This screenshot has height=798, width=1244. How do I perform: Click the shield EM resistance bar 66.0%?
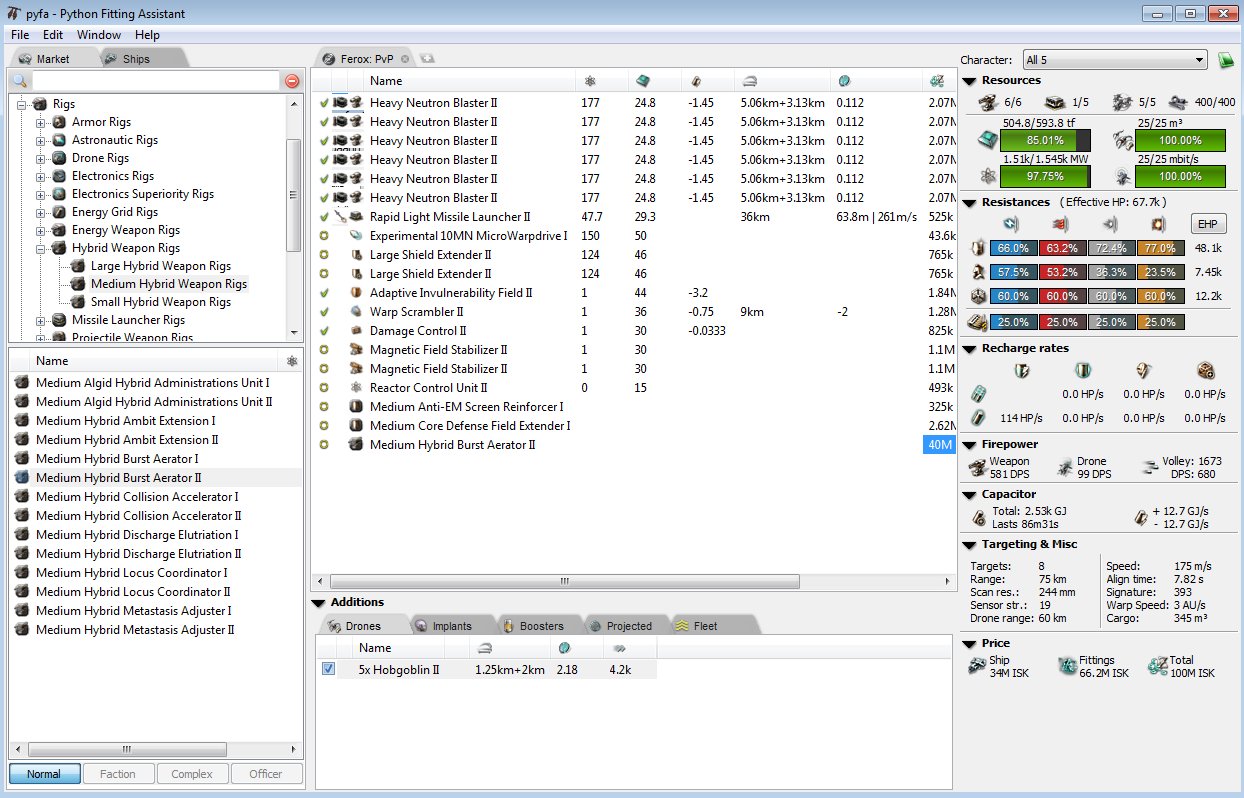click(1013, 248)
